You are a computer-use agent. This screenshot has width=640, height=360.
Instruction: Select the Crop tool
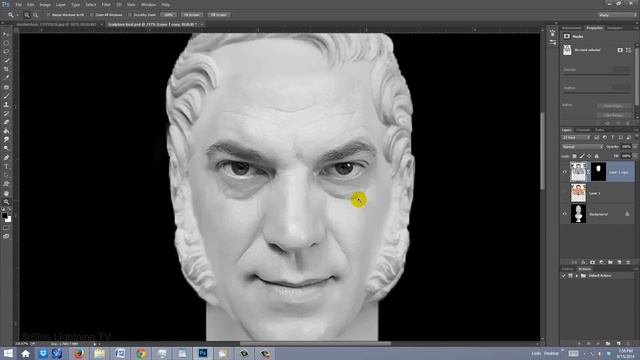(6, 69)
